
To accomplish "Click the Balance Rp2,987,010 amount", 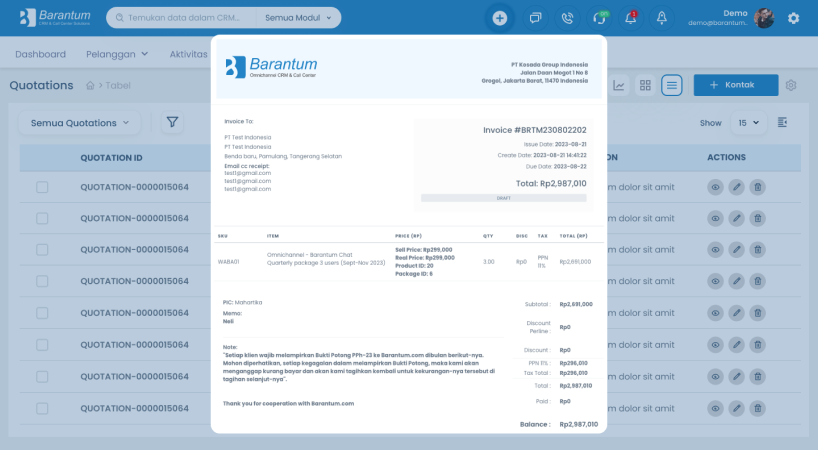I will (x=579, y=424).
